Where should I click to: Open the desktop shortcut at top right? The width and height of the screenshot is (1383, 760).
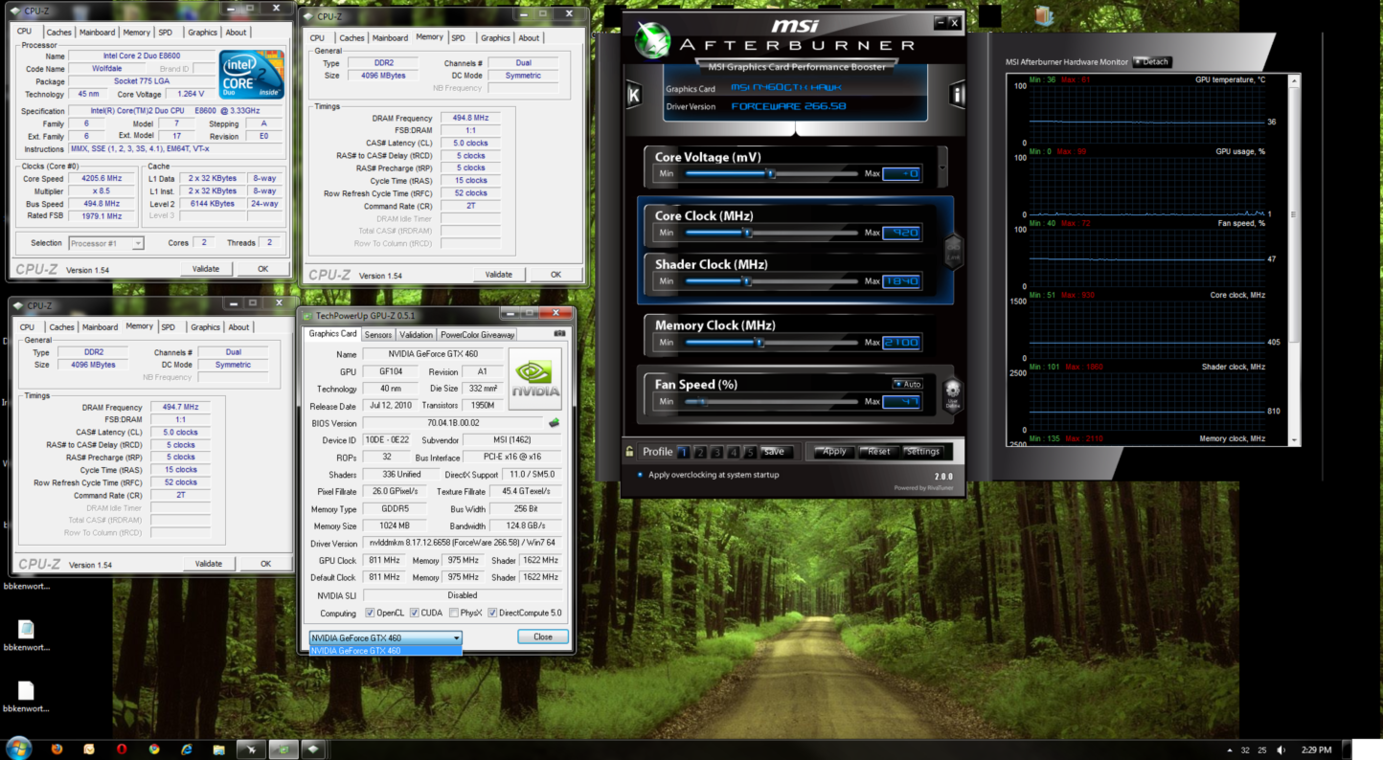[x=1044, y=16]
